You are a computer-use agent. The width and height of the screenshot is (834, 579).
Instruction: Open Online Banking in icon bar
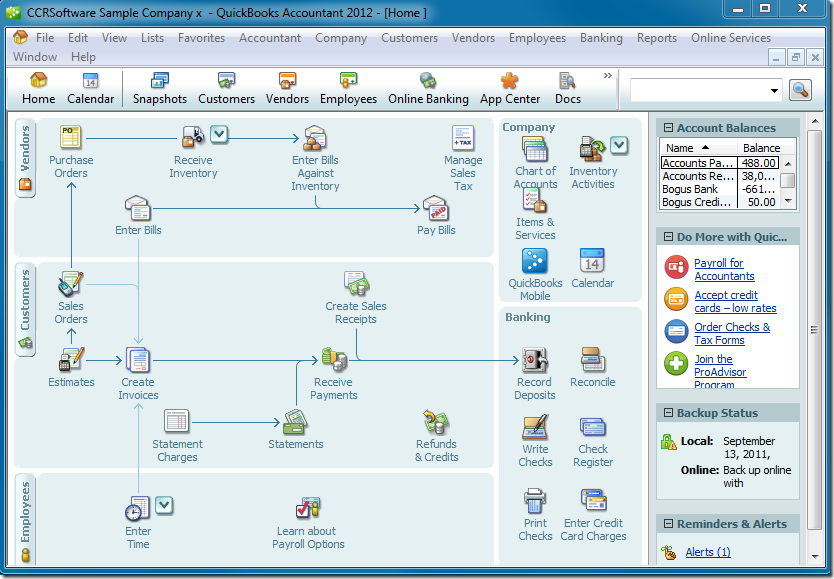tap(428, 89)
